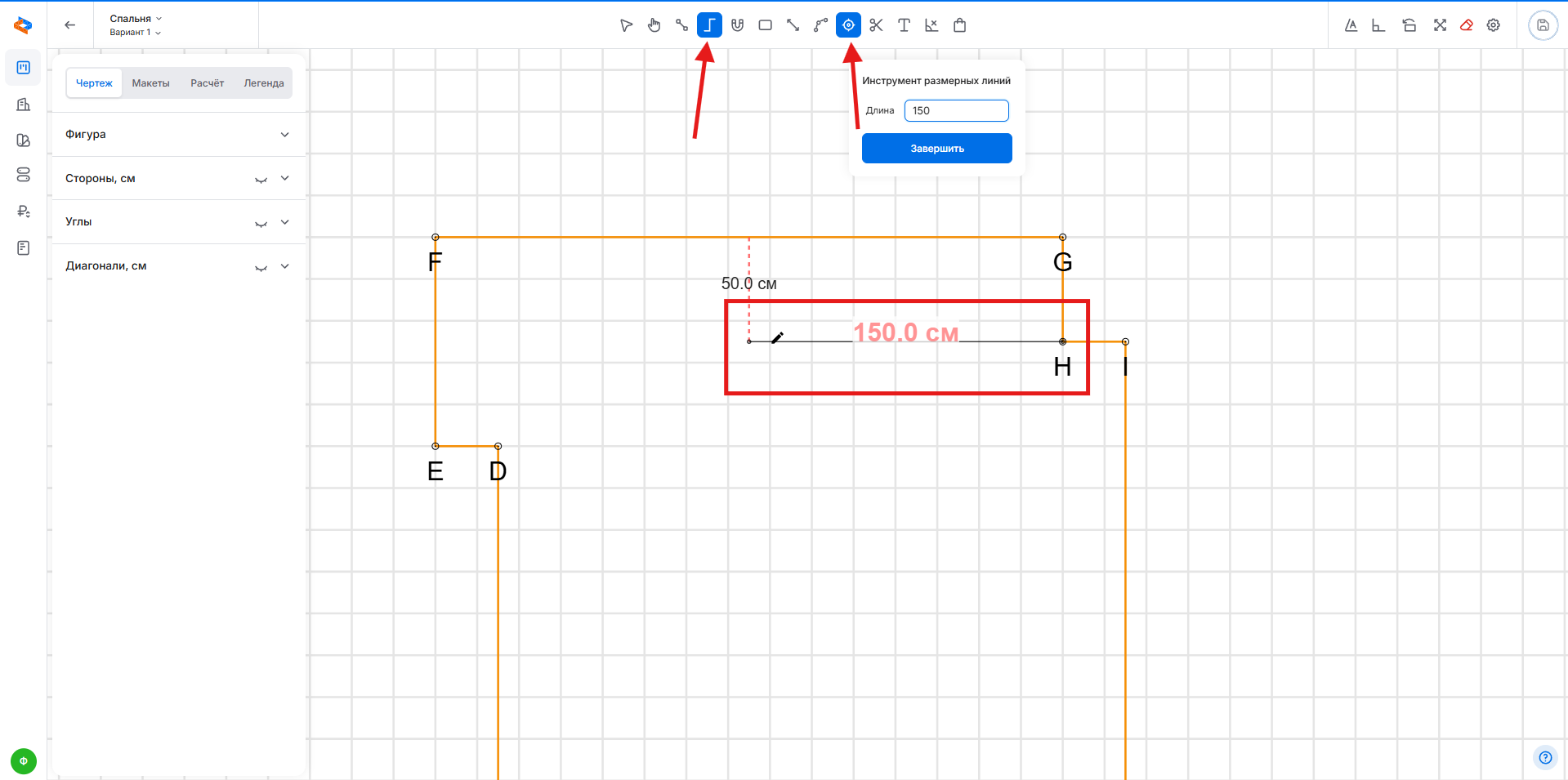The image size is (1568, 780).
Task: Choose the hand pan tool
Action: [x=654, y=25]
